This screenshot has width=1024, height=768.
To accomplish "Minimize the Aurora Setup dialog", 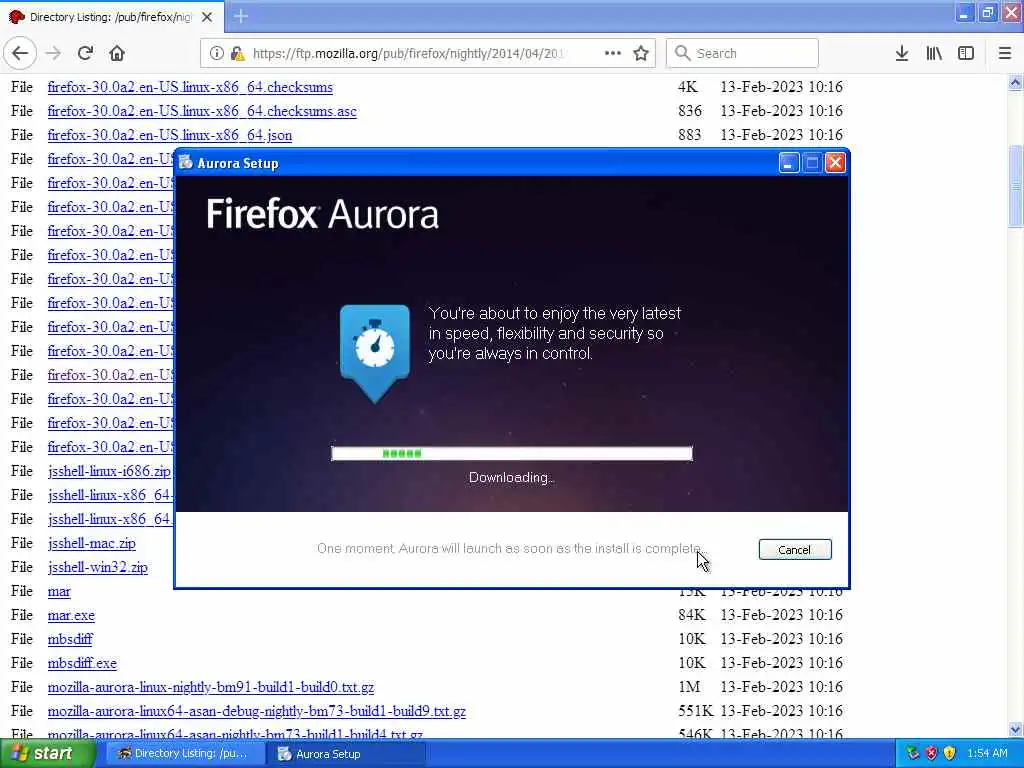I will 789,163.
